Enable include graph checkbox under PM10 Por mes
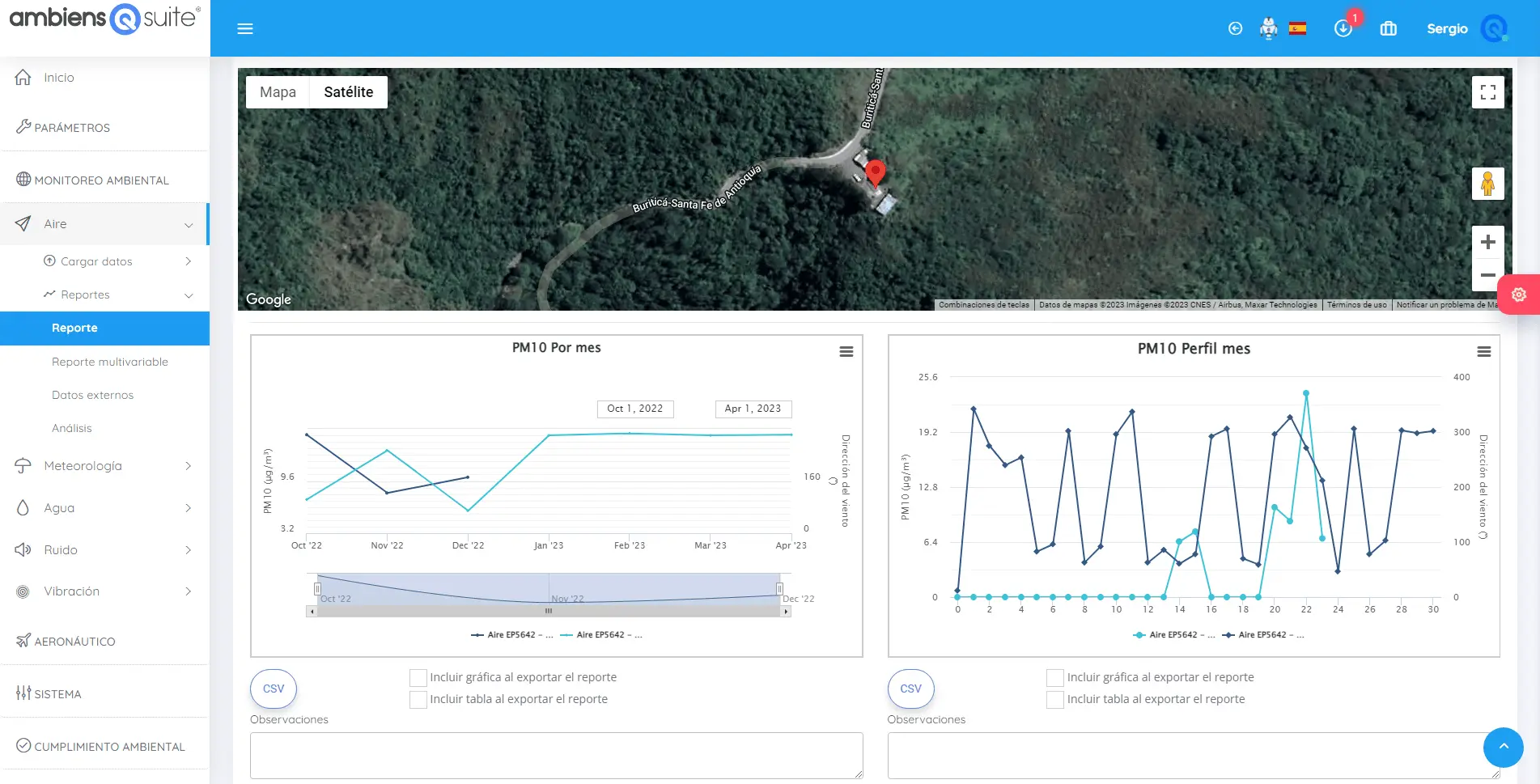This screenshot has height=784, width=1540. (x=418, y=678)
